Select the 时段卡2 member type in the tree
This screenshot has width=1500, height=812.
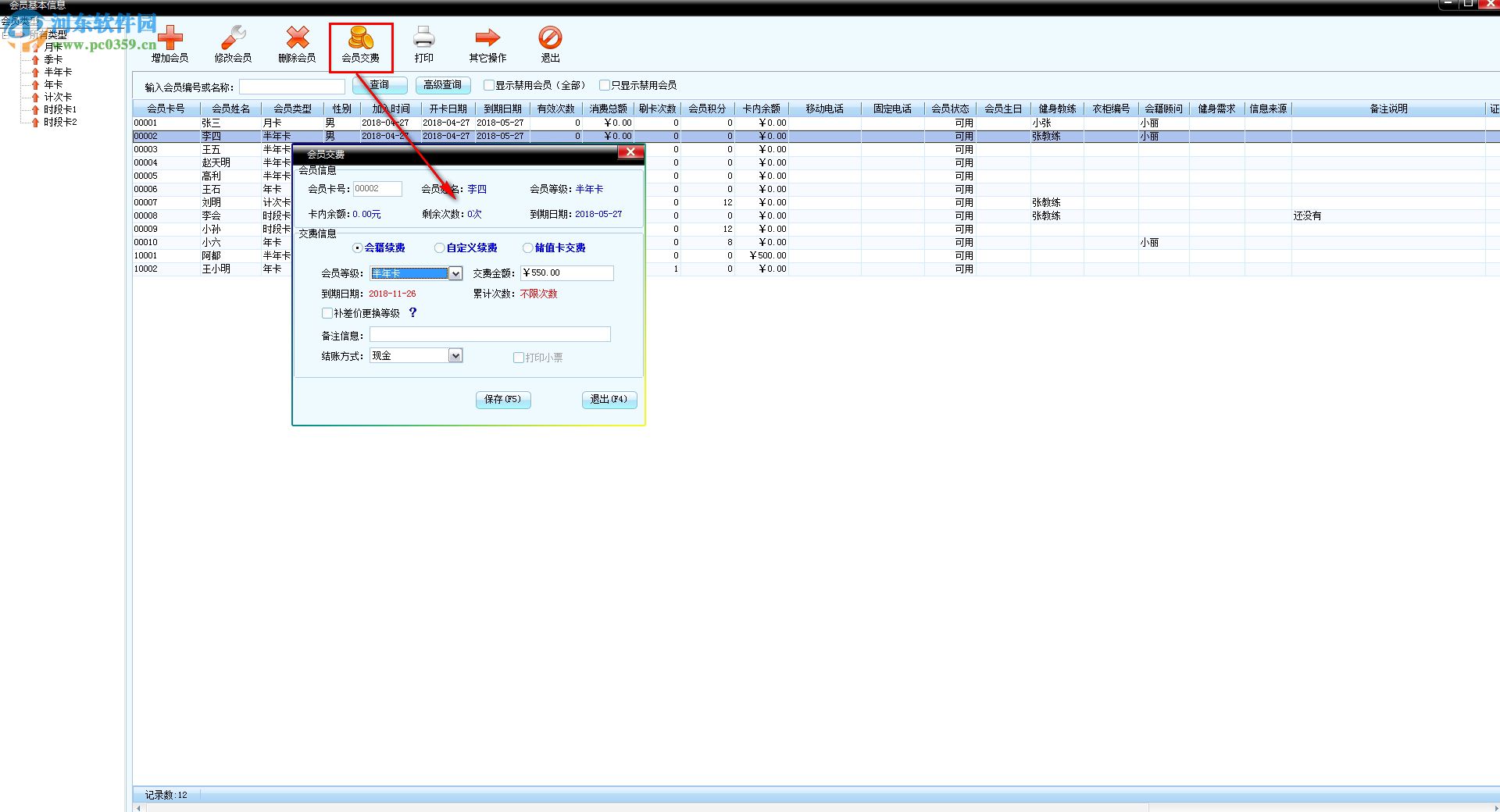60,122
